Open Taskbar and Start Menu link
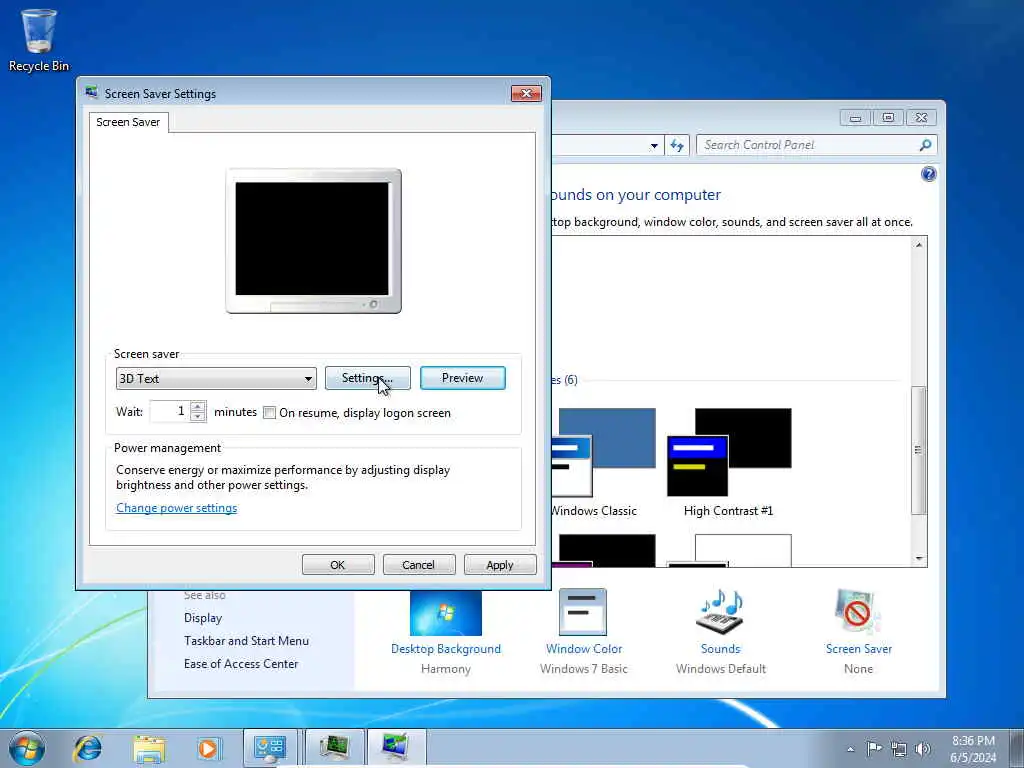 [246, 641]
